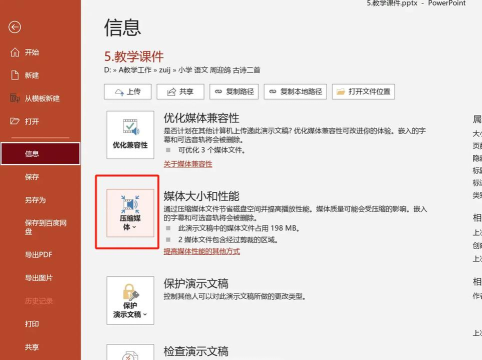This screenshot has height=360, width=482.
Task: Open the 关于媒体兼容性 link
Action: [x=188, y=164]
